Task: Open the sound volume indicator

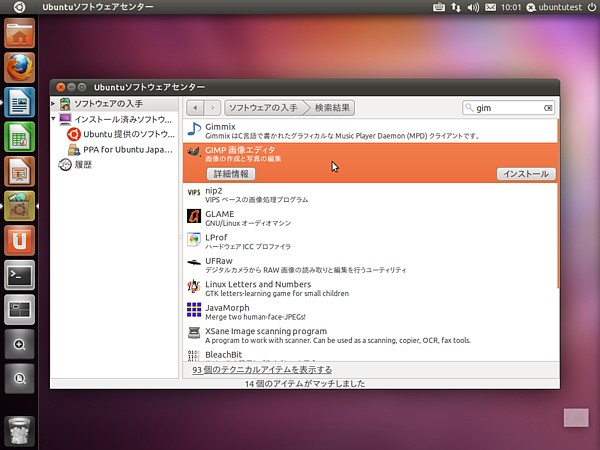Action: pos(473,7)
